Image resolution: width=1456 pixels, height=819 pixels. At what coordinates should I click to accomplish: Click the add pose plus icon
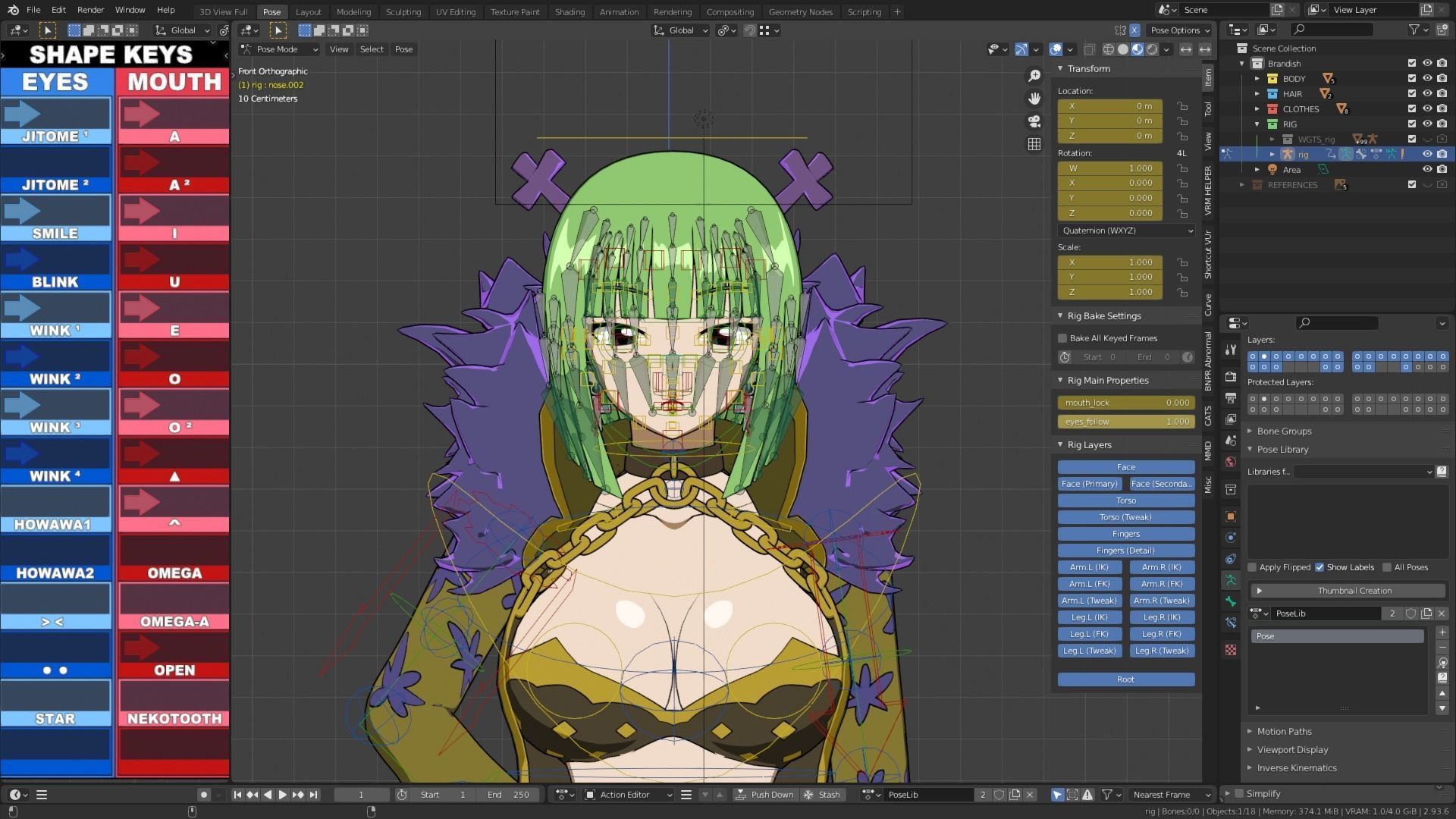[x=1442, y=632]
